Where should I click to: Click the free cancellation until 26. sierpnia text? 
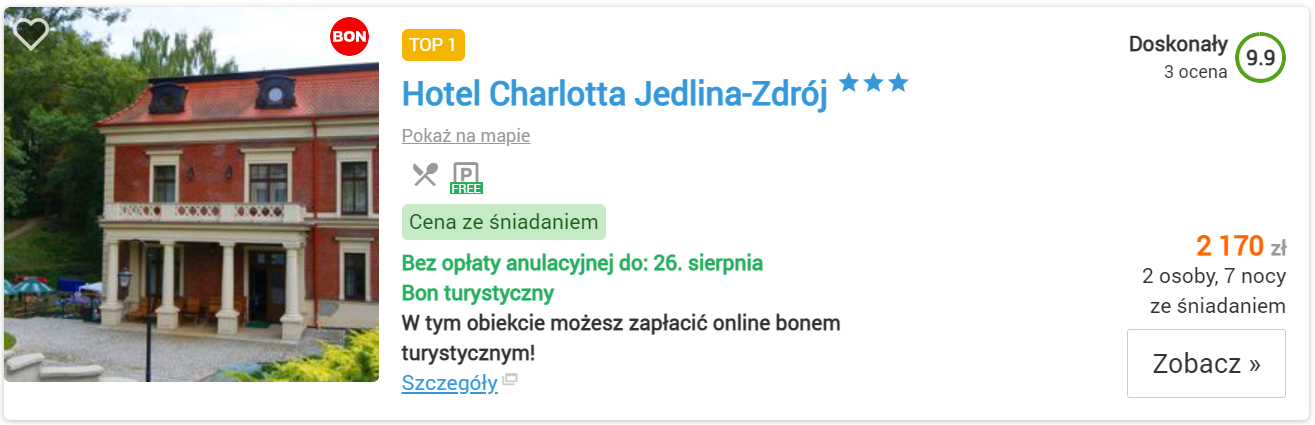582,264
